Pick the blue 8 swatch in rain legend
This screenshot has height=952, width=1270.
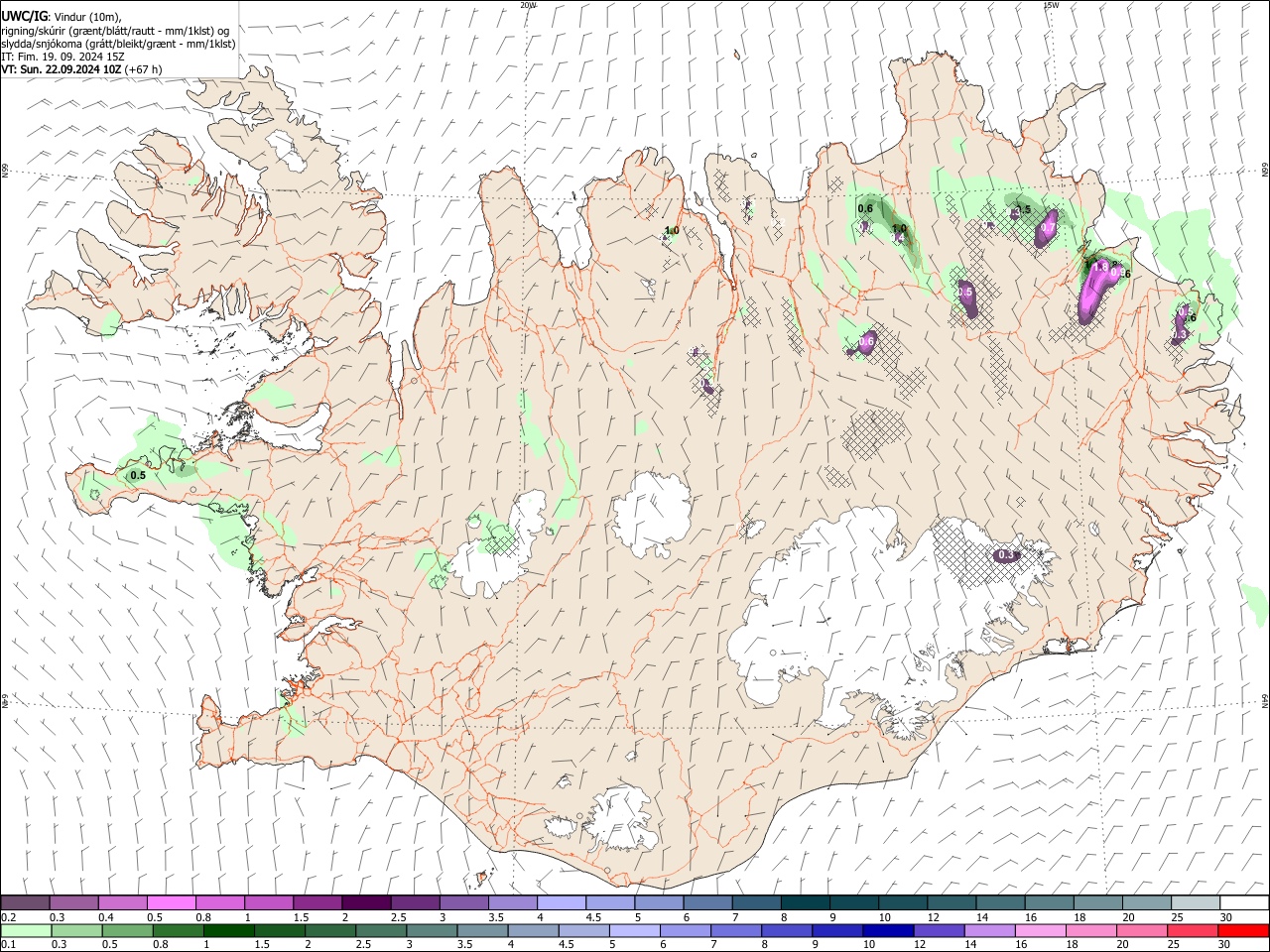(x=786, y=930)
